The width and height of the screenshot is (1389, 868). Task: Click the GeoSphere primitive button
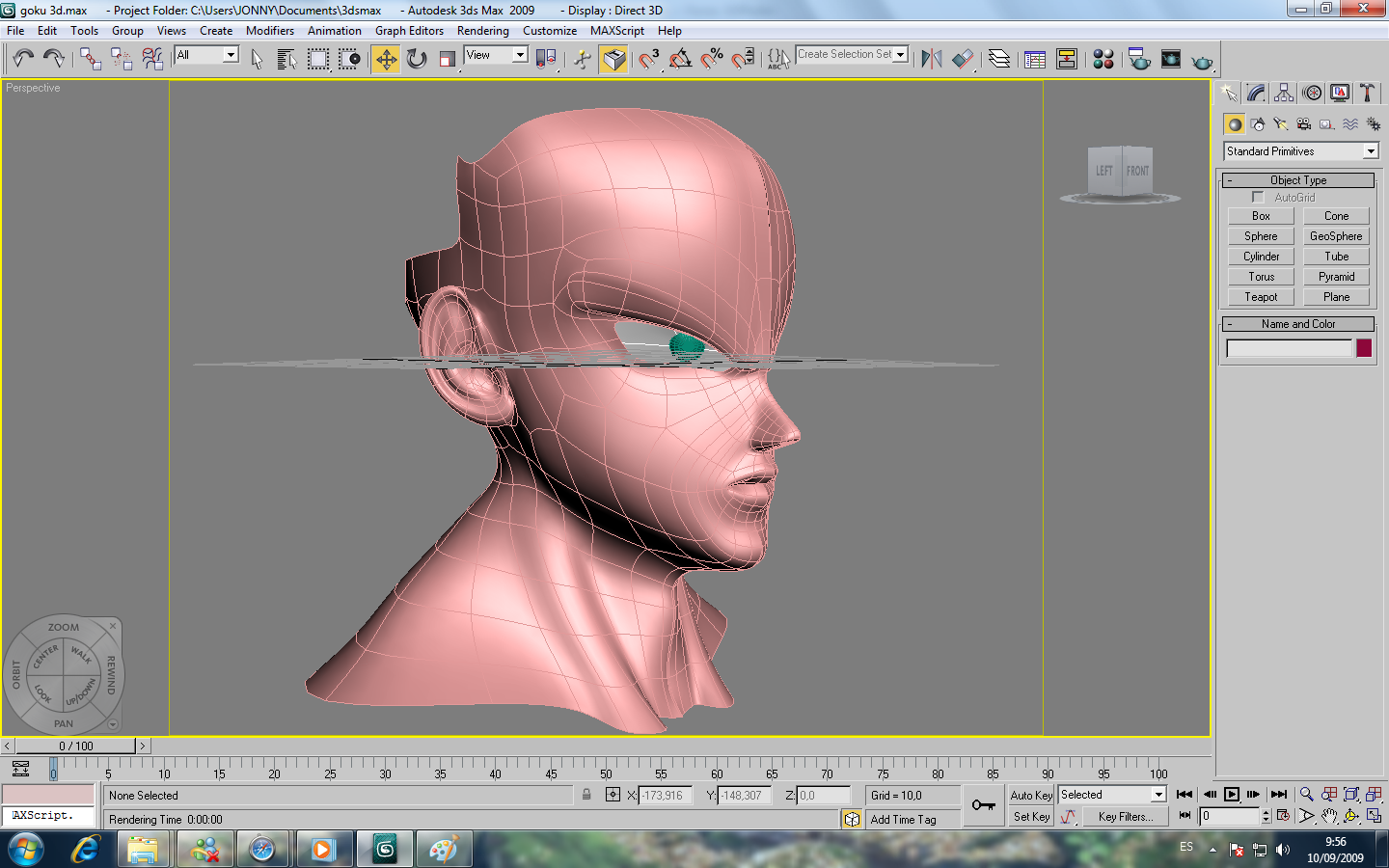click(1336, 236)
